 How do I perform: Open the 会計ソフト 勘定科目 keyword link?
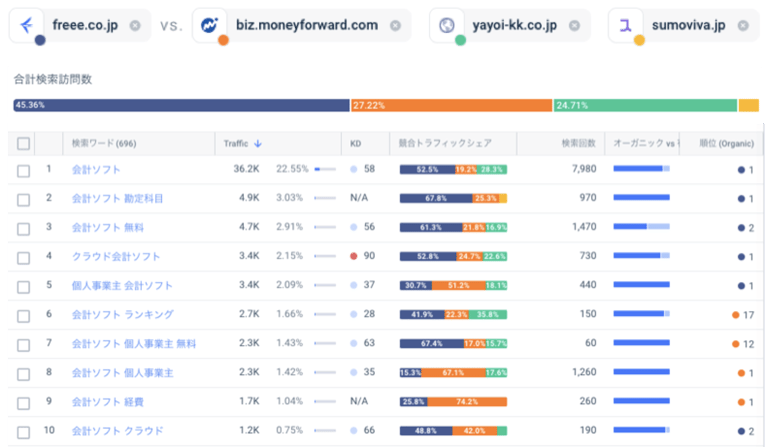click(x=118, y=199)
